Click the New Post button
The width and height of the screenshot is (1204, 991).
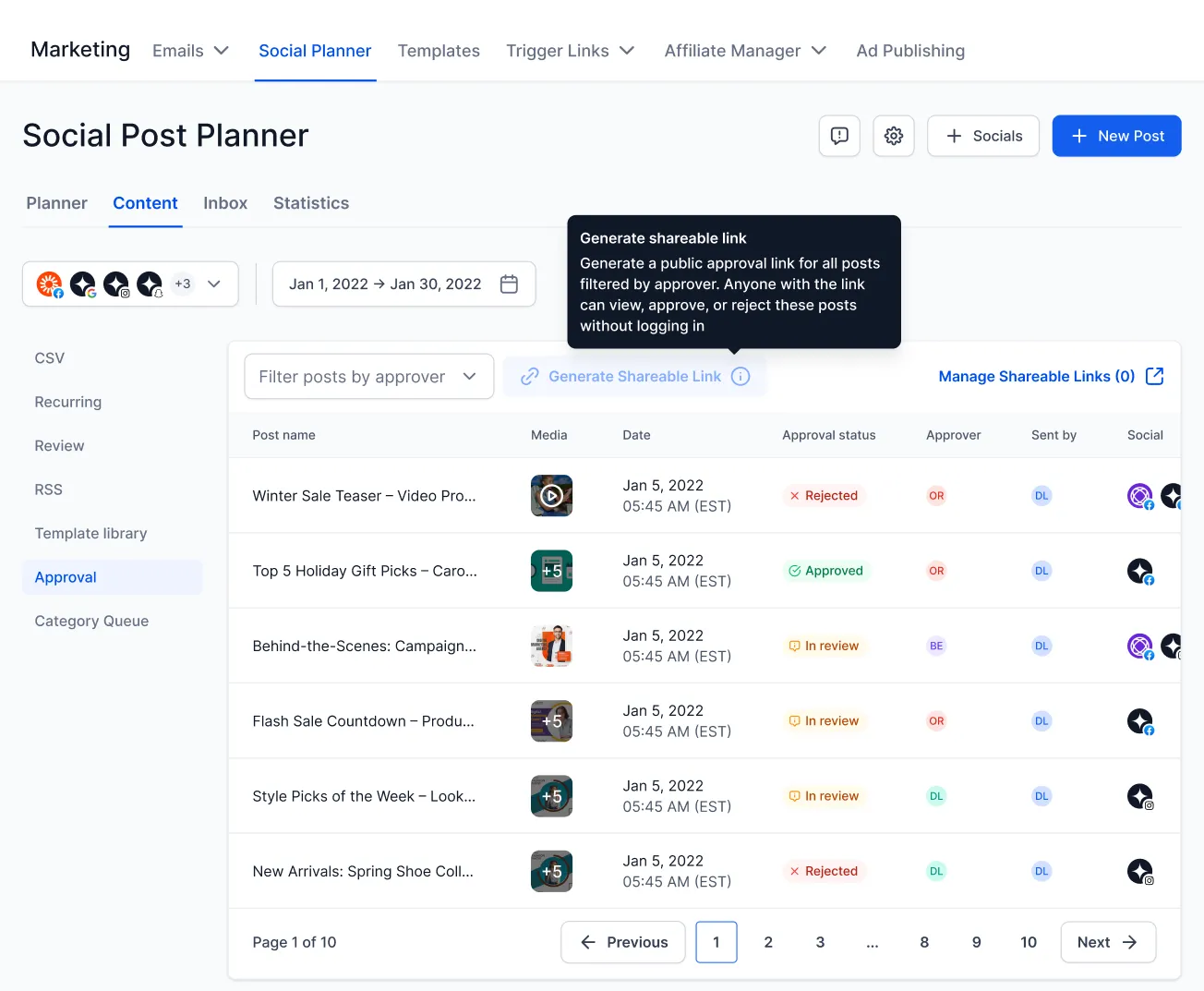pos(1116,136)
